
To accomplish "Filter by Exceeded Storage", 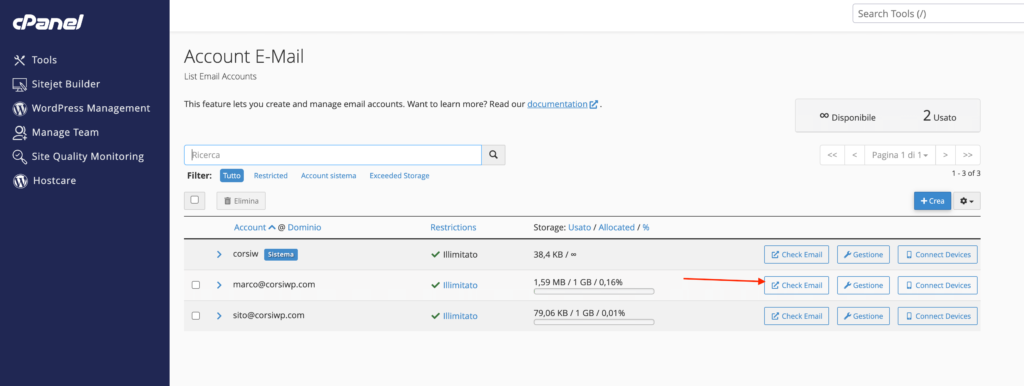I will click(x=399, y=176).
